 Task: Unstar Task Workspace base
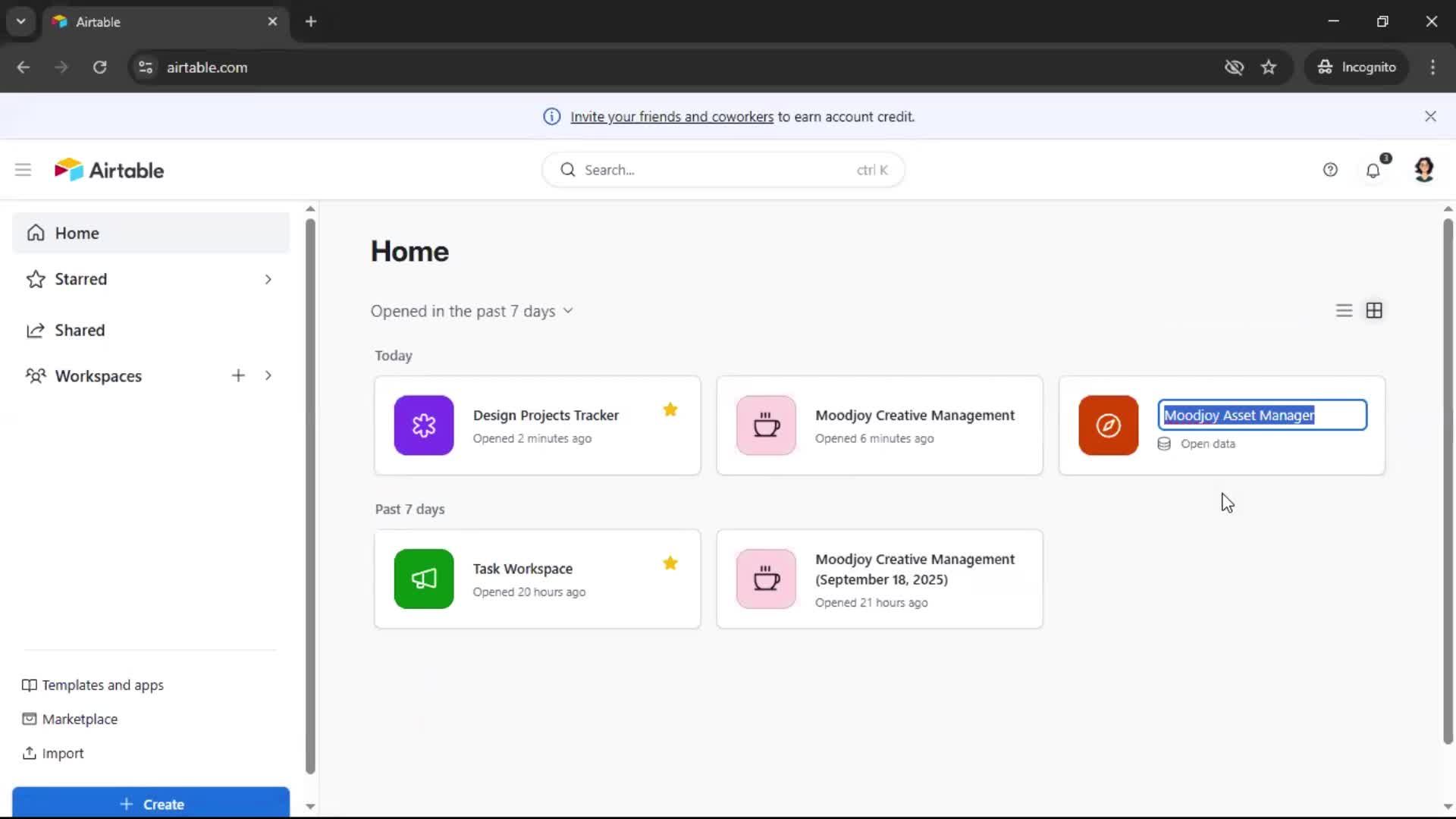(670, 563)
